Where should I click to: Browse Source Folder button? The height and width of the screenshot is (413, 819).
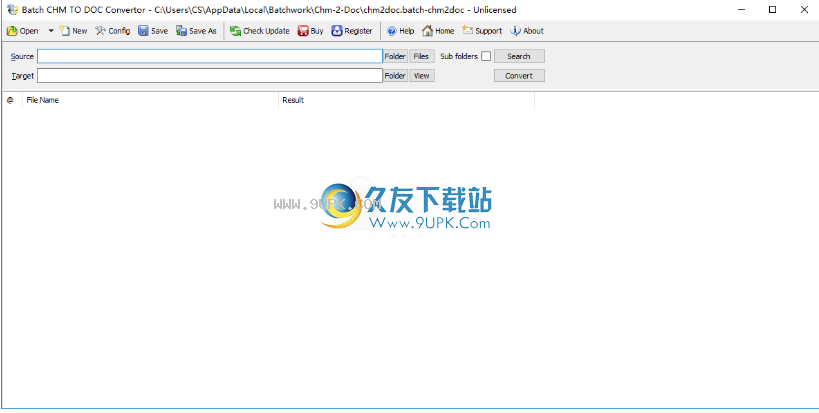pyautogui.click(x=395, y=56)
